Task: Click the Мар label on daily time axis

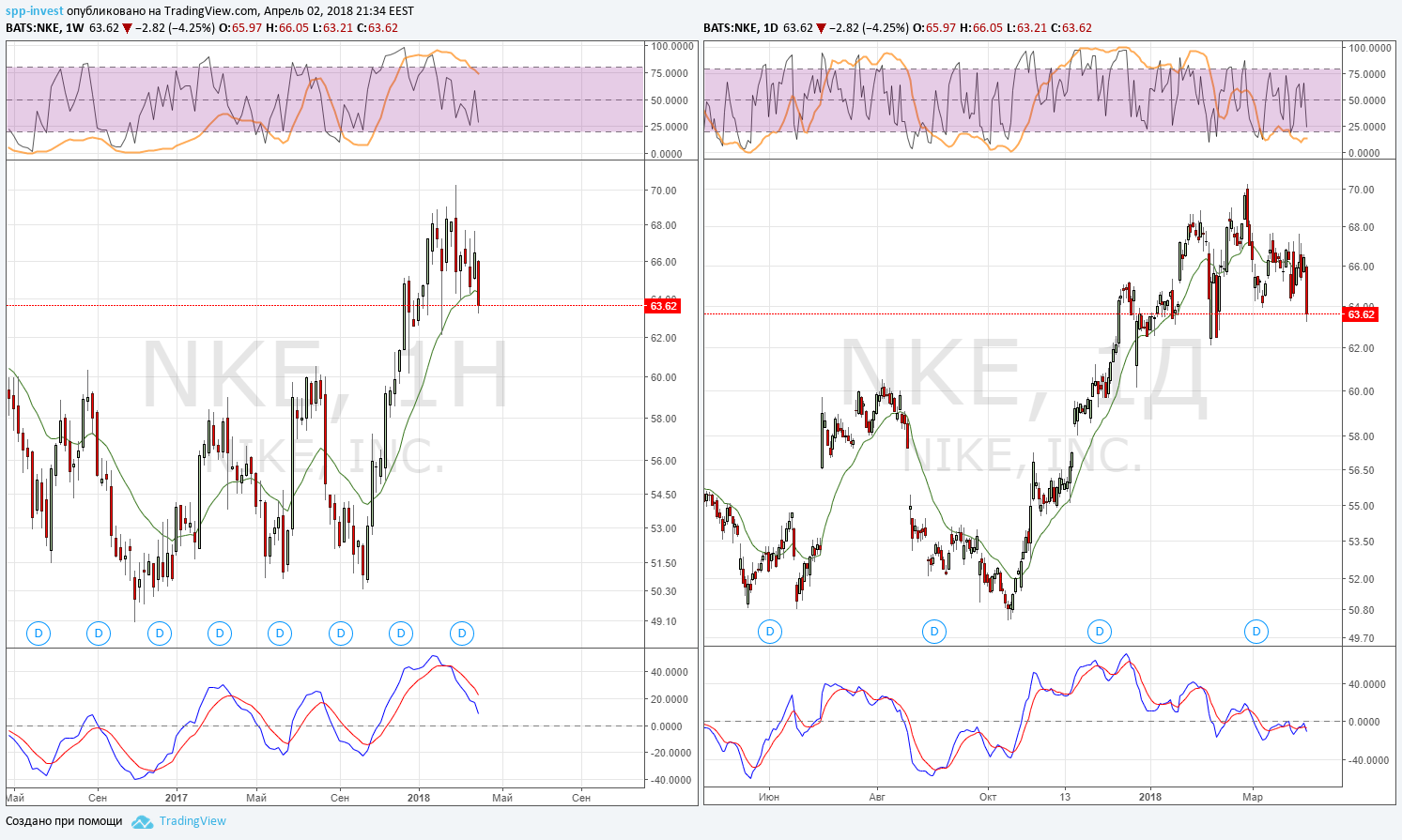Action: pyautogui.click(x=1253, y=797)
